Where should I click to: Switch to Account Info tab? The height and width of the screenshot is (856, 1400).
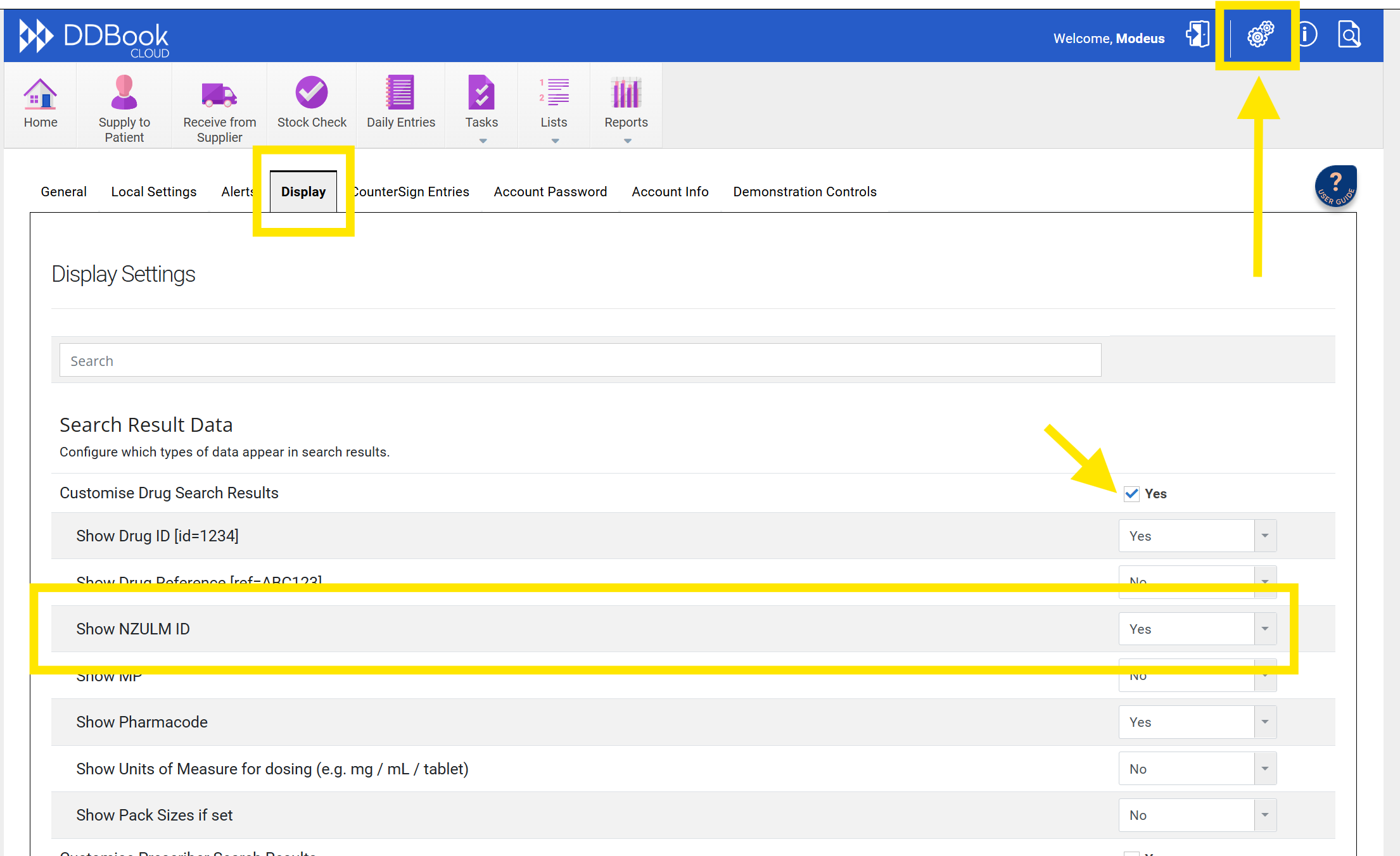pyautogui.click(x=670, y=192)
